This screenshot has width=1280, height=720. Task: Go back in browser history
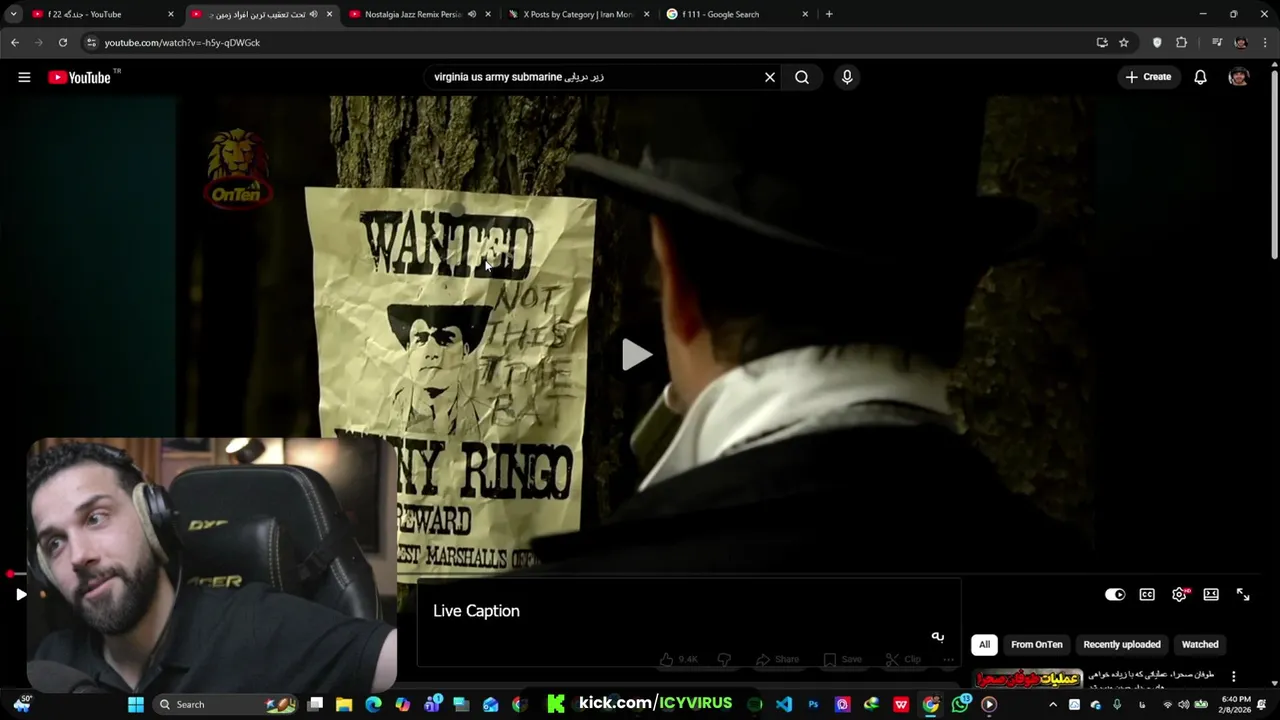coord(14,42)
